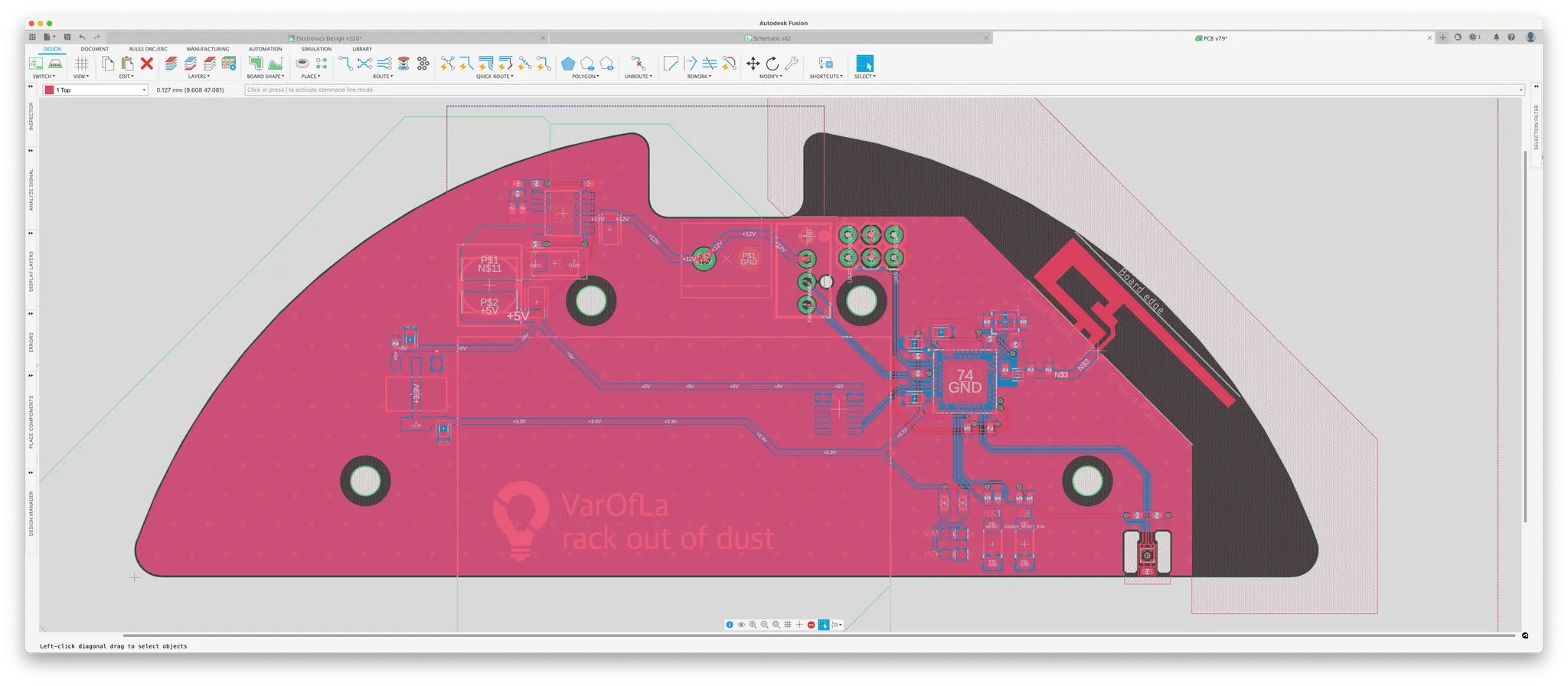Click the Zoom In magnifier icon
1568x686 pixels.
pyautogui.click(x=753, y=625)
